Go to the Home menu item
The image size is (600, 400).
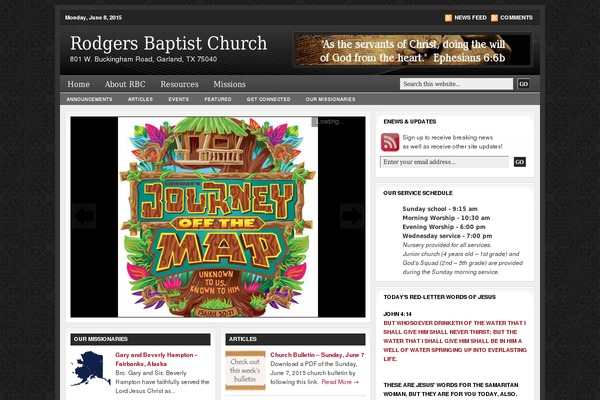coord(78,84)
